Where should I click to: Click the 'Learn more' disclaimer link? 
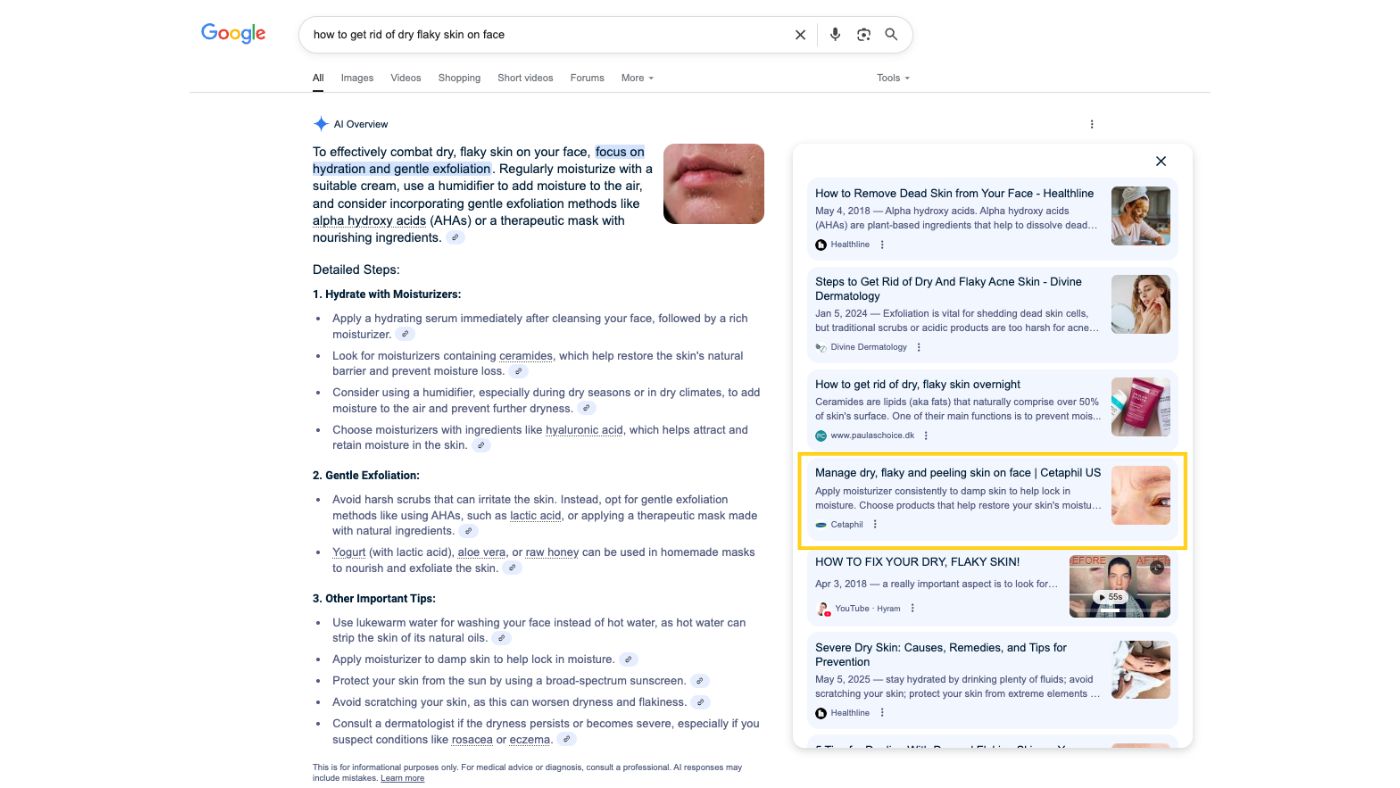402,777
